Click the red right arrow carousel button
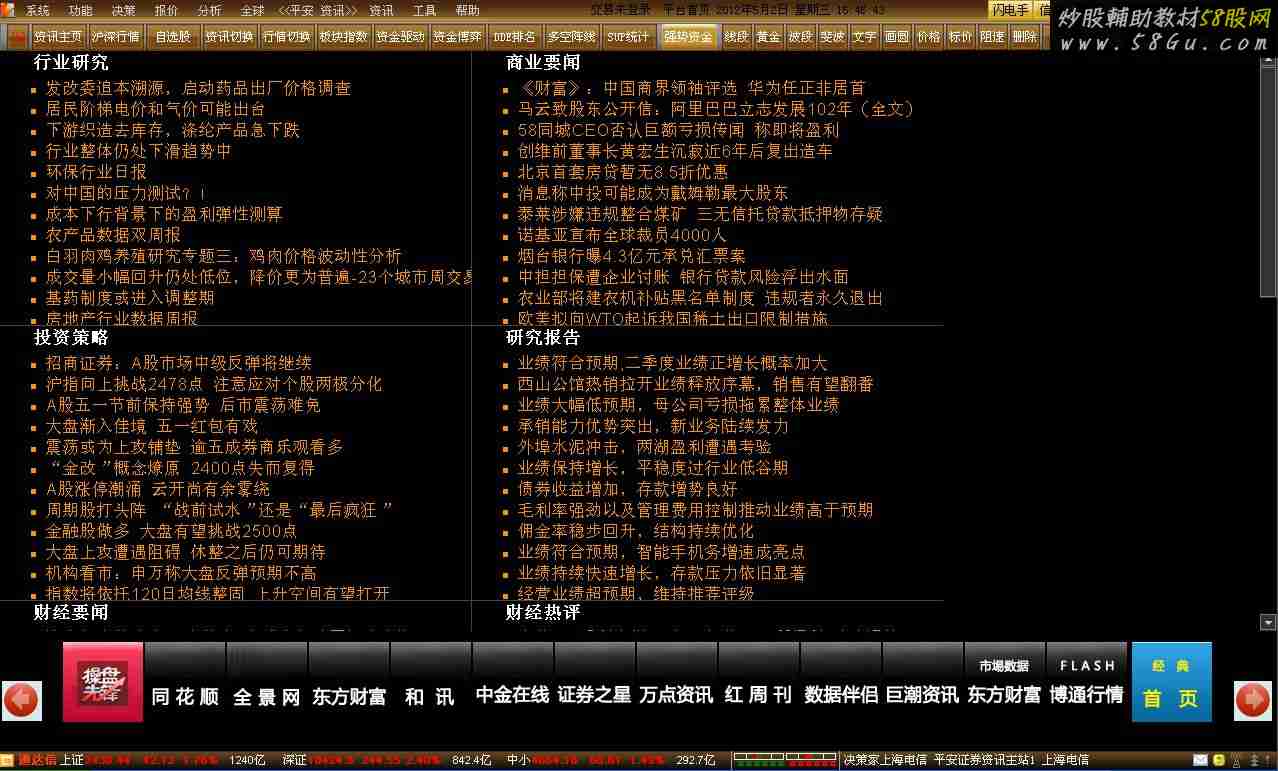The height and width of the screenshot is (771, 1278). pyautogui.click(x=1253, y=700)
